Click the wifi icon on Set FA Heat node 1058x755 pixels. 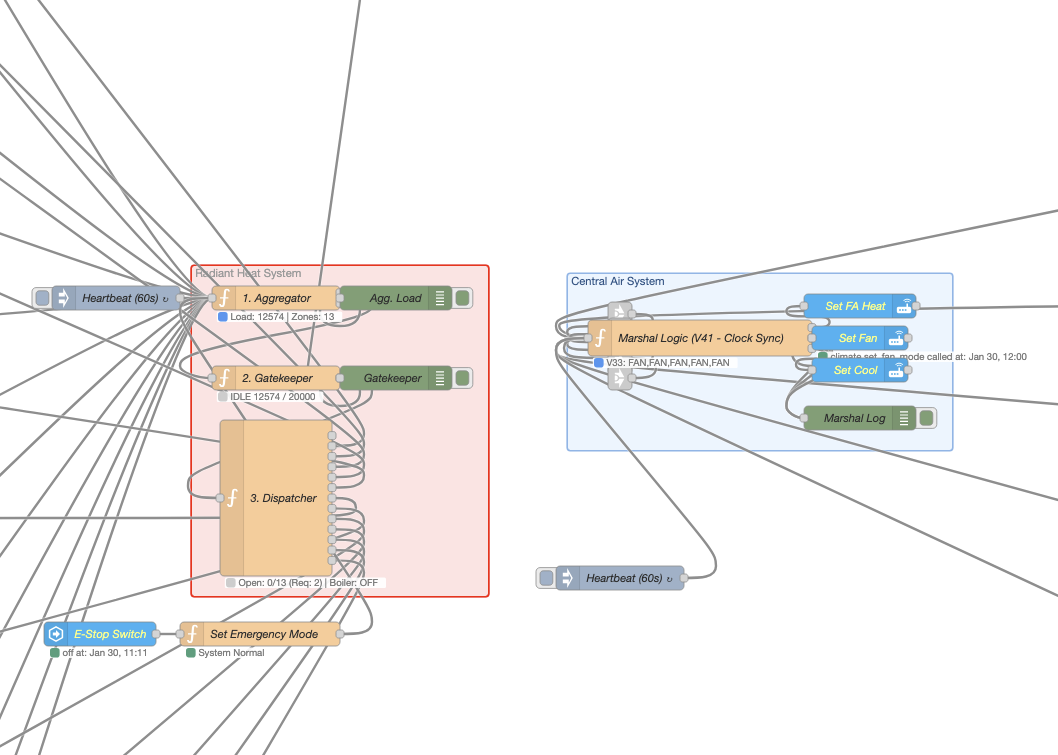(903, 306)
